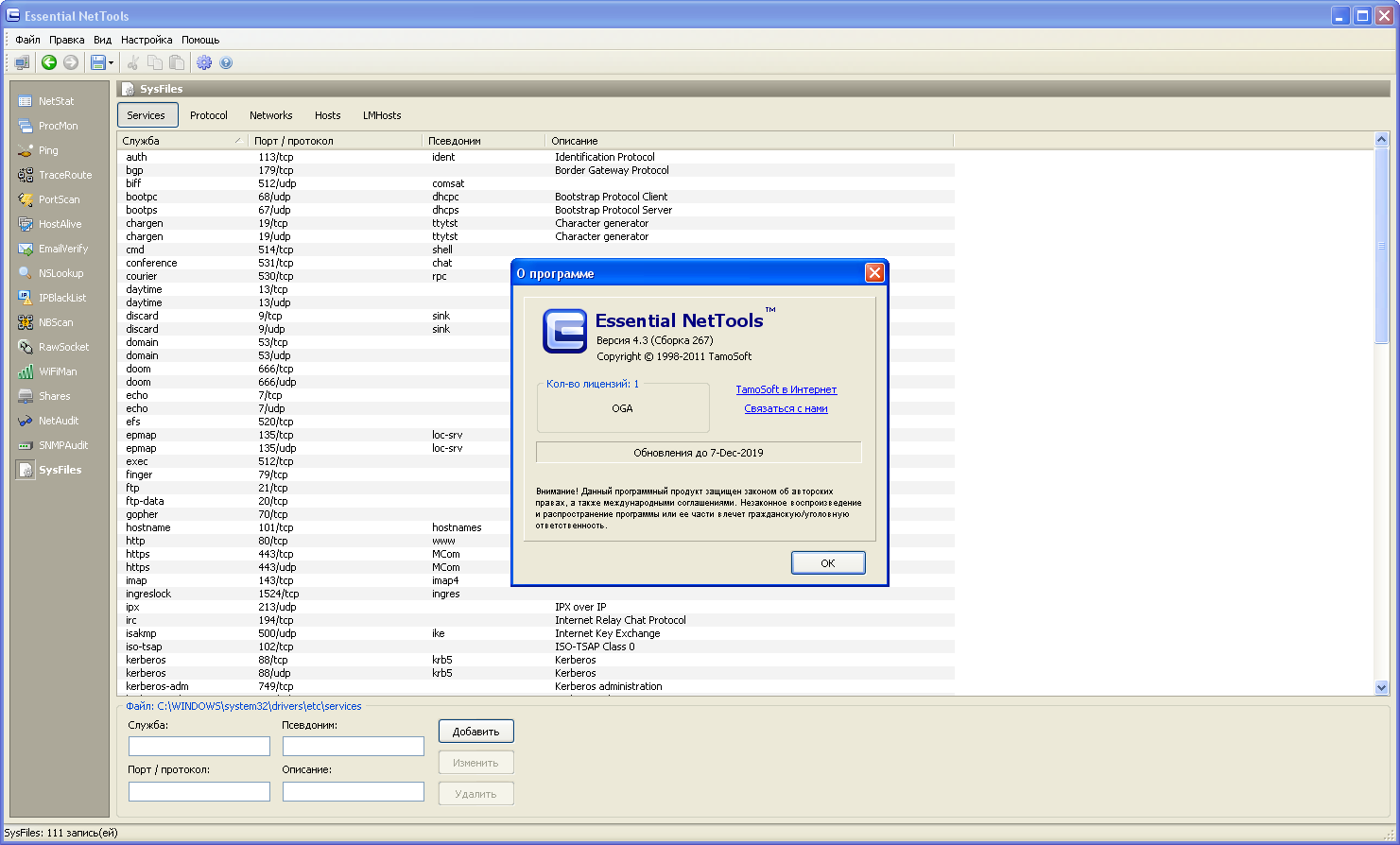Click the Paste clipboard toolbar icon
This screenshot has height=845, width=1400.
click(x=177, y=62)
